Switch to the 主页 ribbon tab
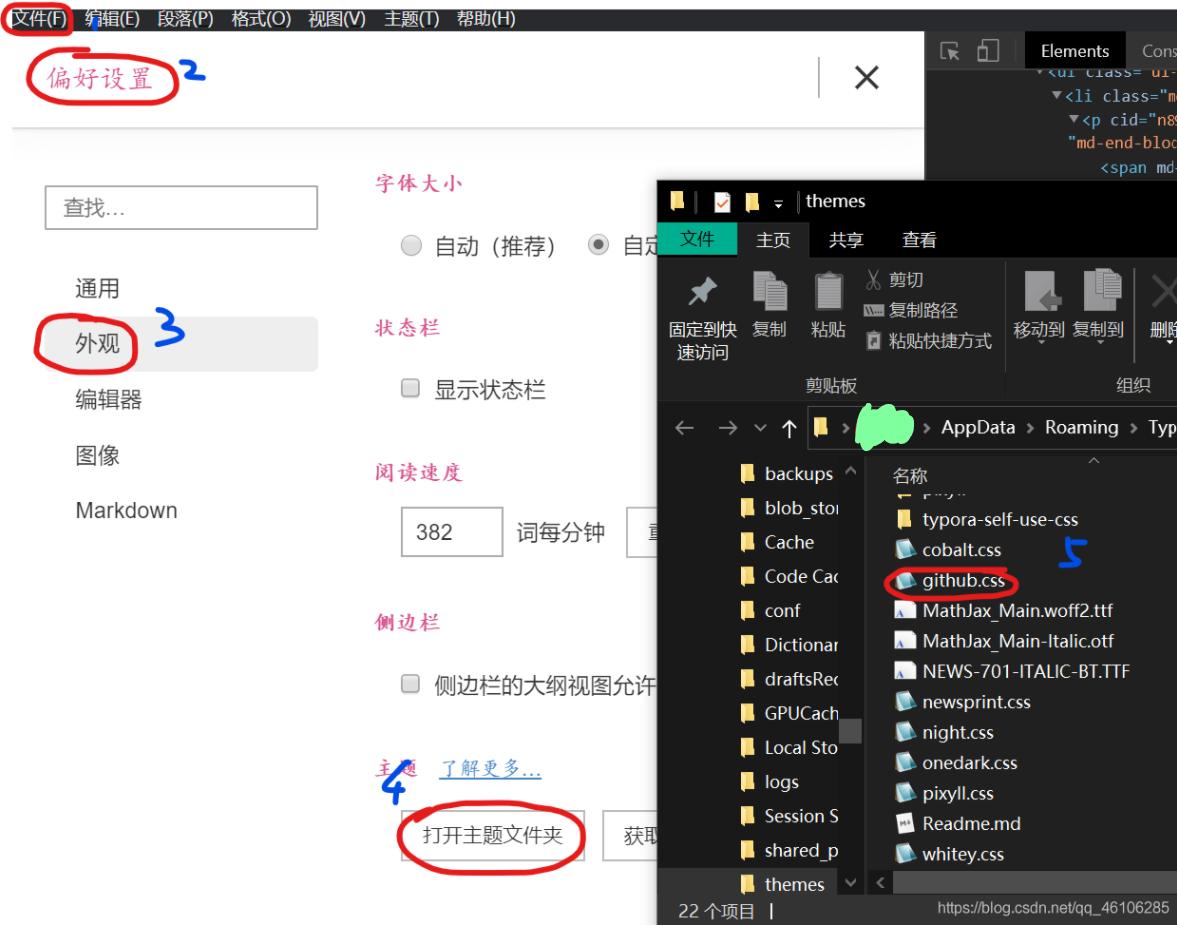 pyautogui.click(x=772, y=240)
